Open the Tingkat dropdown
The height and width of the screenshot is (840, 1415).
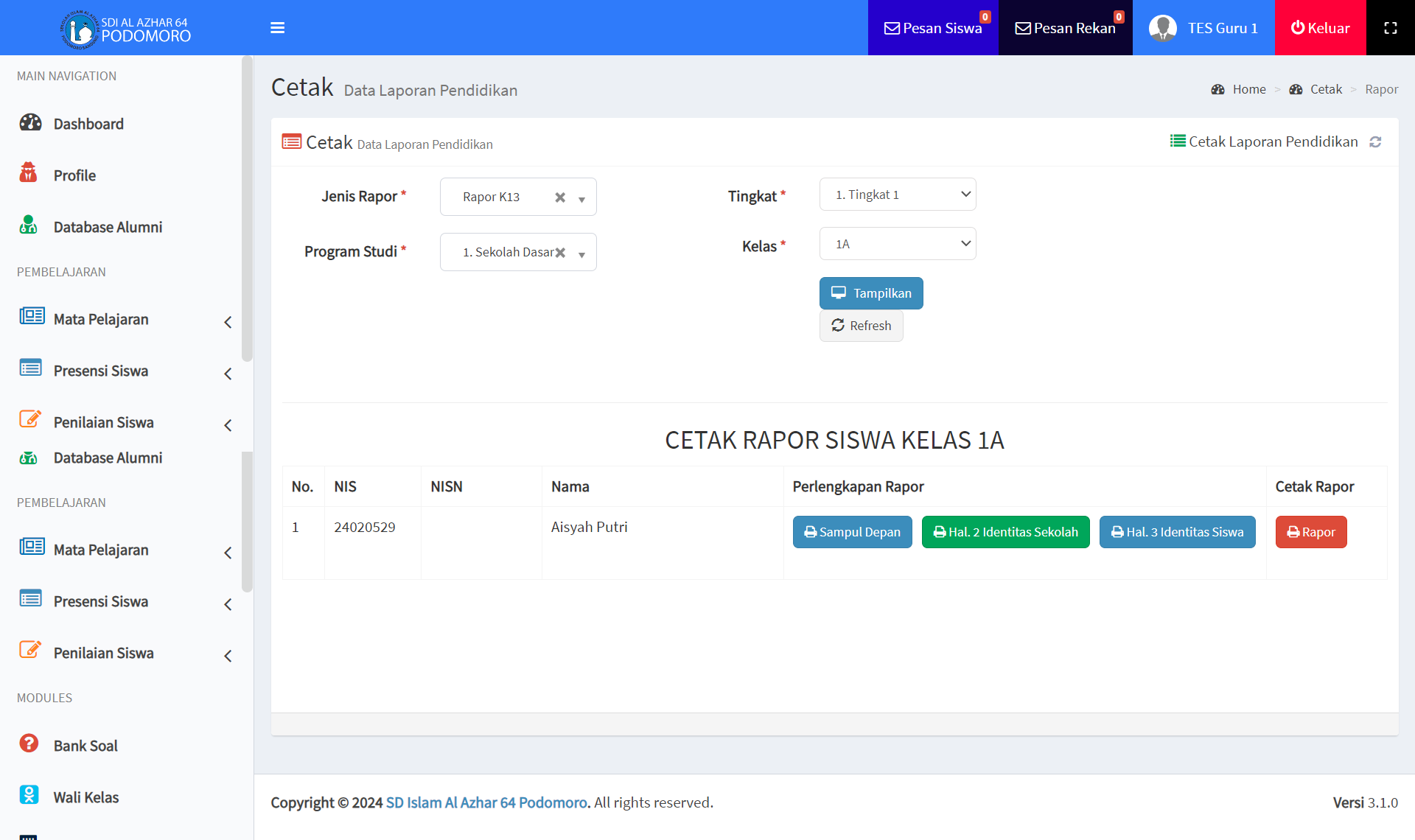(897, 195)
